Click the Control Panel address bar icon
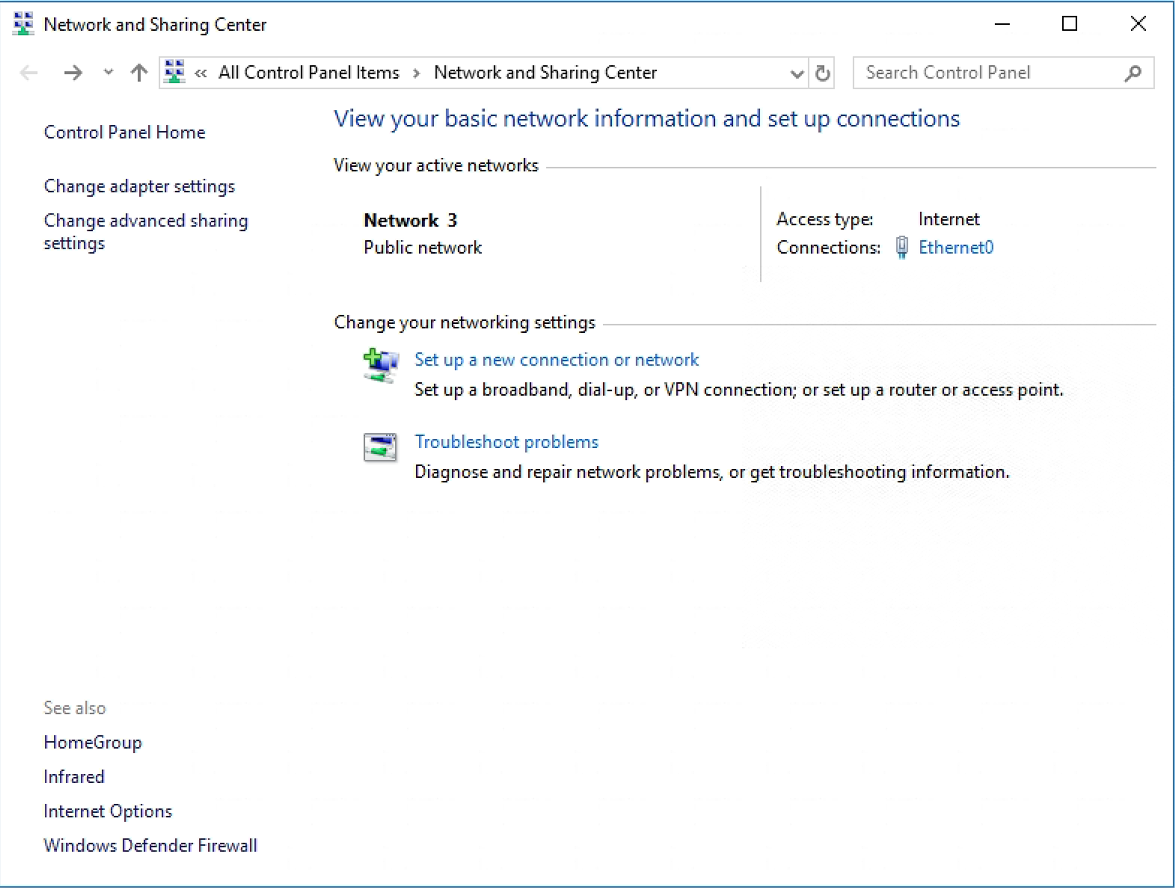 pos(175,72)
